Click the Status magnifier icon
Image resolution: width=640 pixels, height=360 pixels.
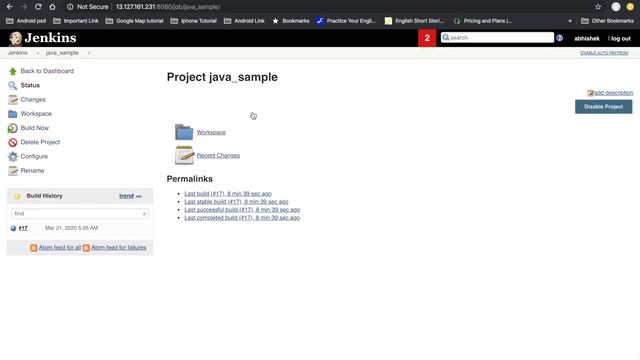[x=13, y=85]
